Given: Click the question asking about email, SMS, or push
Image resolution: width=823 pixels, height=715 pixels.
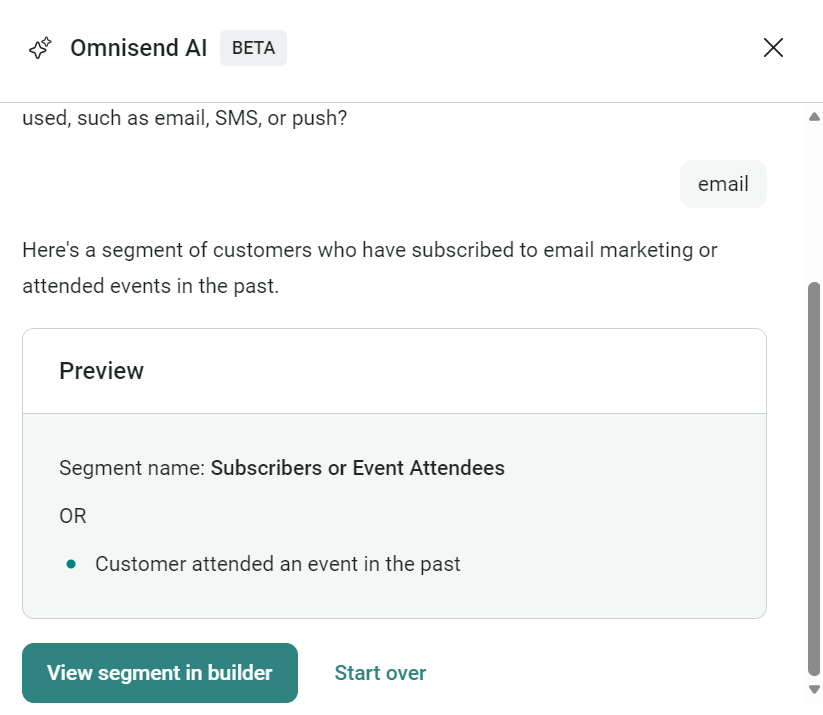Looking at the screenshot, I should pyautogui.click(x=185, y=117).
